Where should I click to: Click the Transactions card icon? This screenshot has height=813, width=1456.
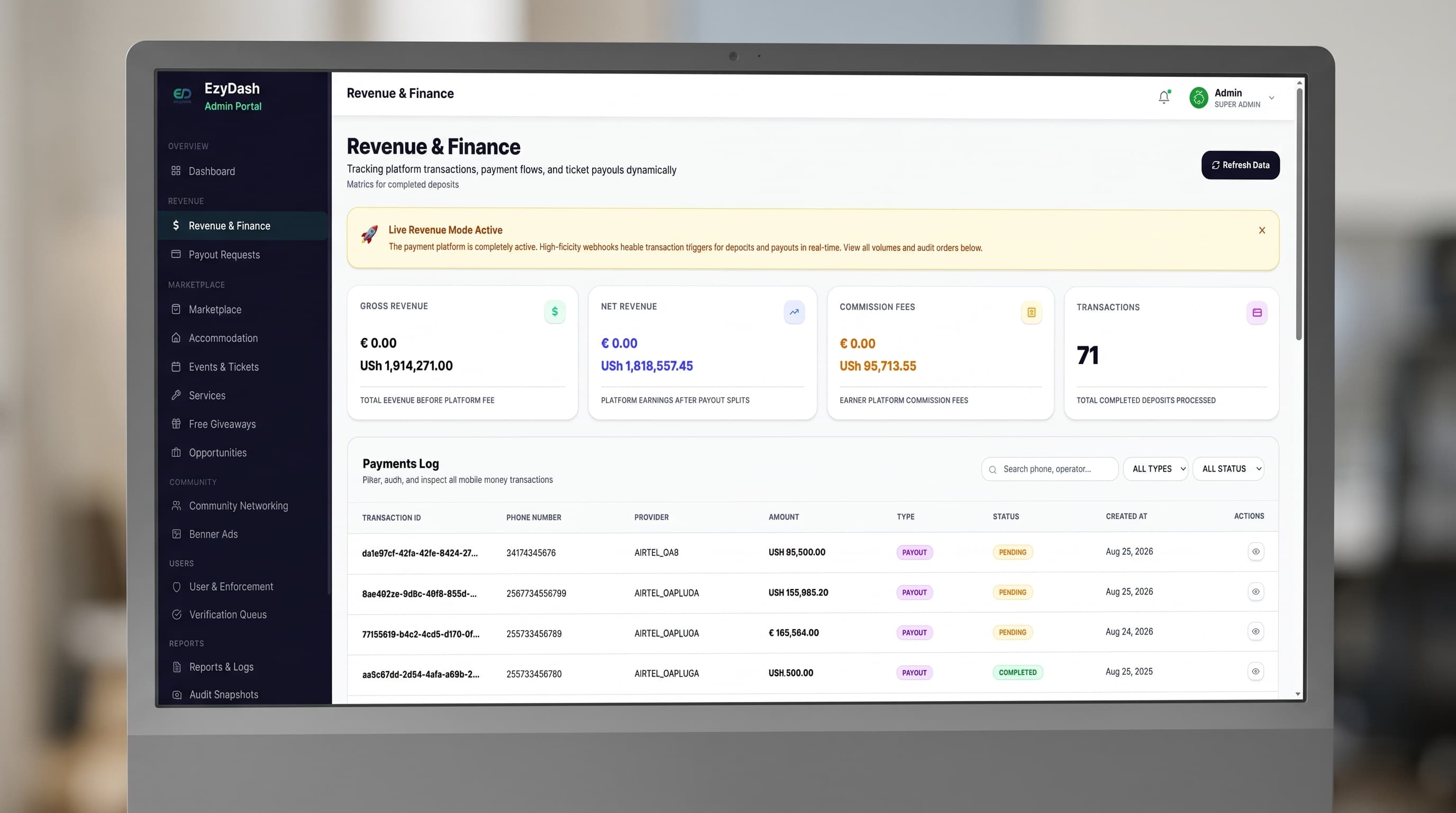(x=1257, y=313)
